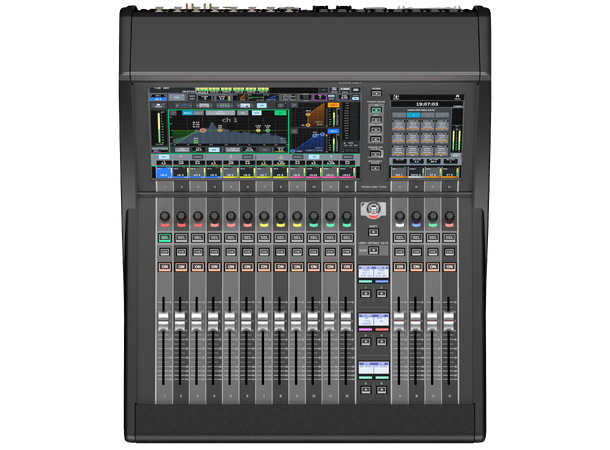Click the fader A white-ringed encoder knob
Viewport: 610px width, 450px height.
click(x=400, y=216)
